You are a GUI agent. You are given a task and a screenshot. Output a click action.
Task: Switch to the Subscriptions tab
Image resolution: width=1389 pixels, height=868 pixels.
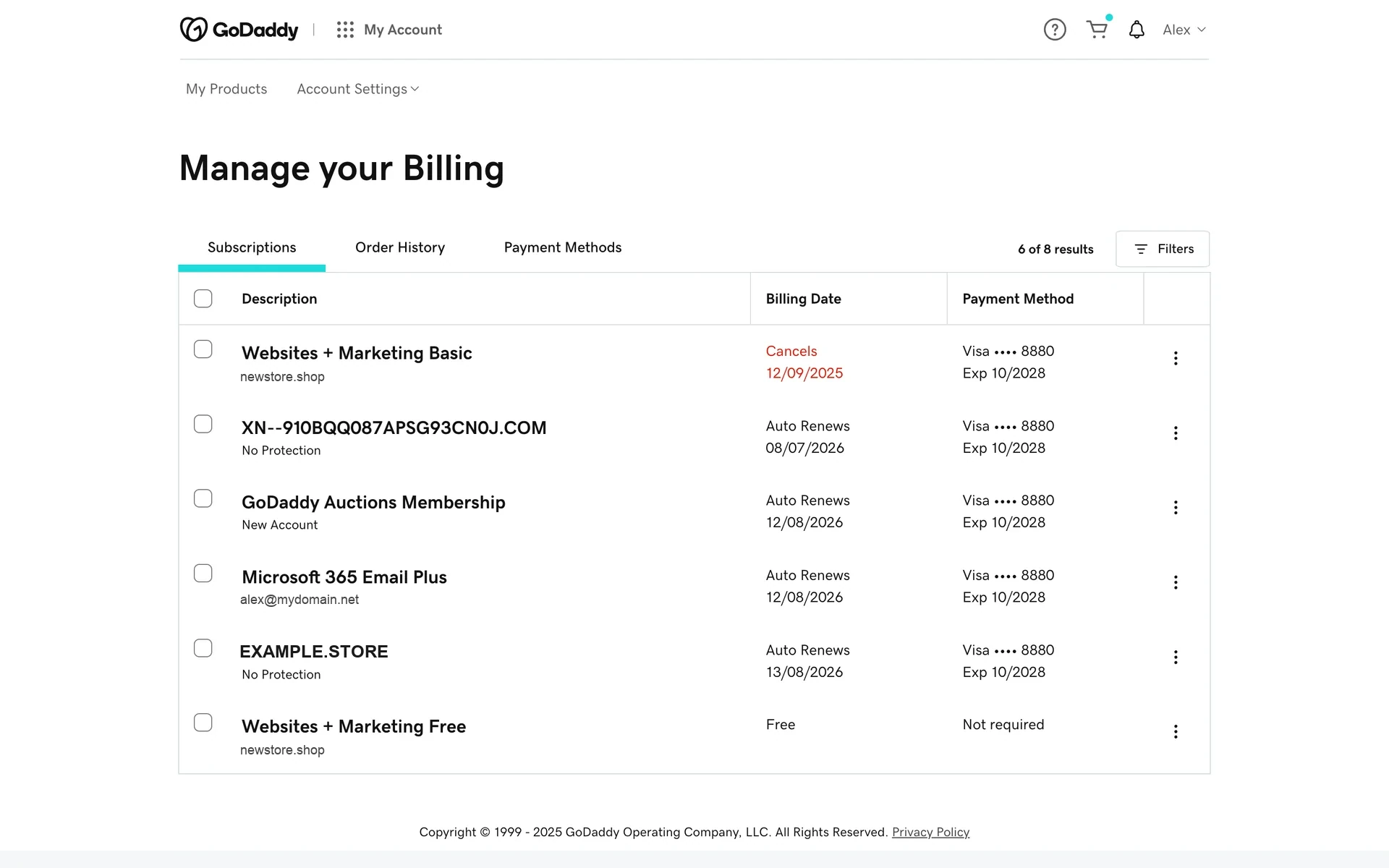(252, 247)
